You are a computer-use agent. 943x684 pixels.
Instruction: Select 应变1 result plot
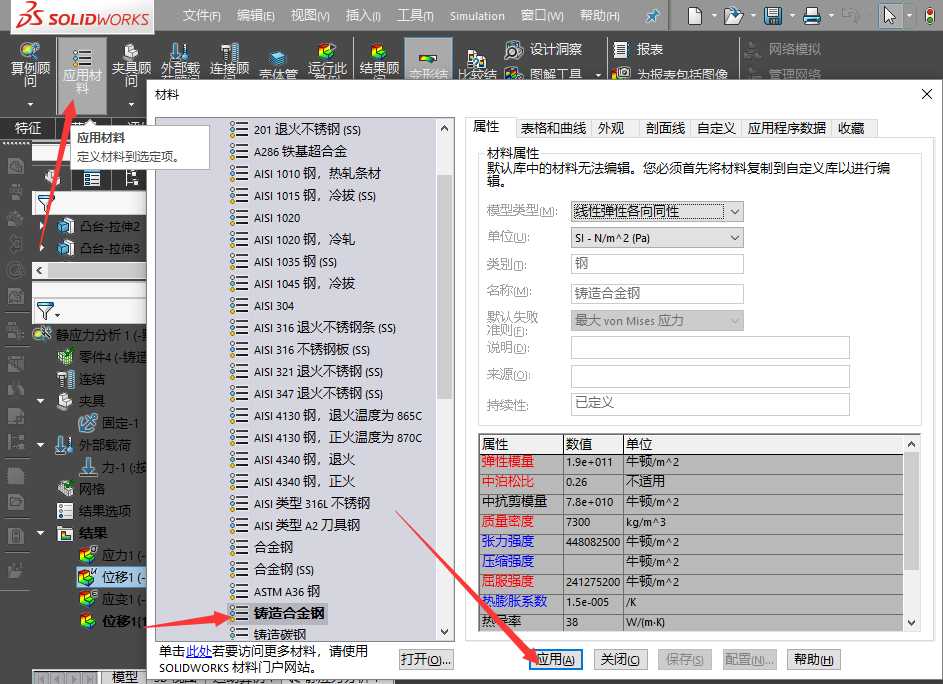click(x=112, y=599)
